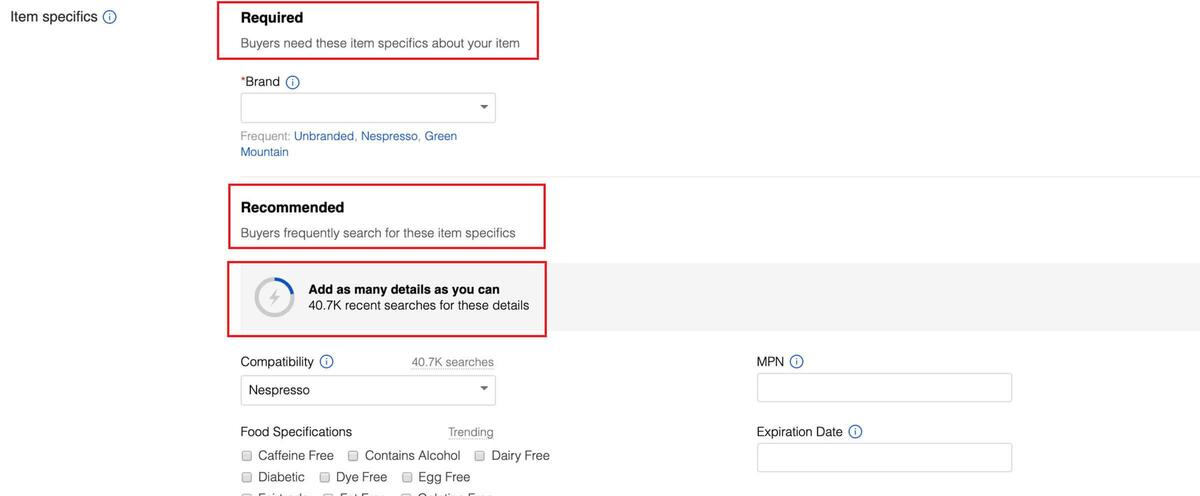The height and width of the screenshot is (496, 1200).
Task: Click the MPN info icon
Action: pos(796,362)
